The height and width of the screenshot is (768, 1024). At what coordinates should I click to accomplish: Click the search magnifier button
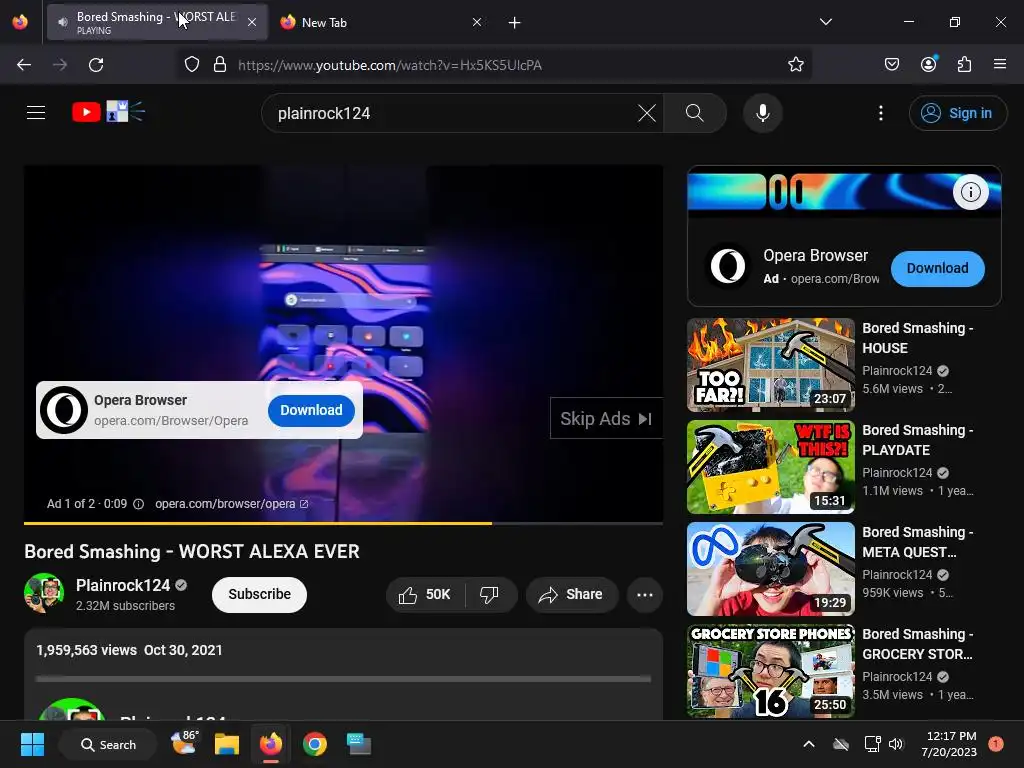click(695, 113)
